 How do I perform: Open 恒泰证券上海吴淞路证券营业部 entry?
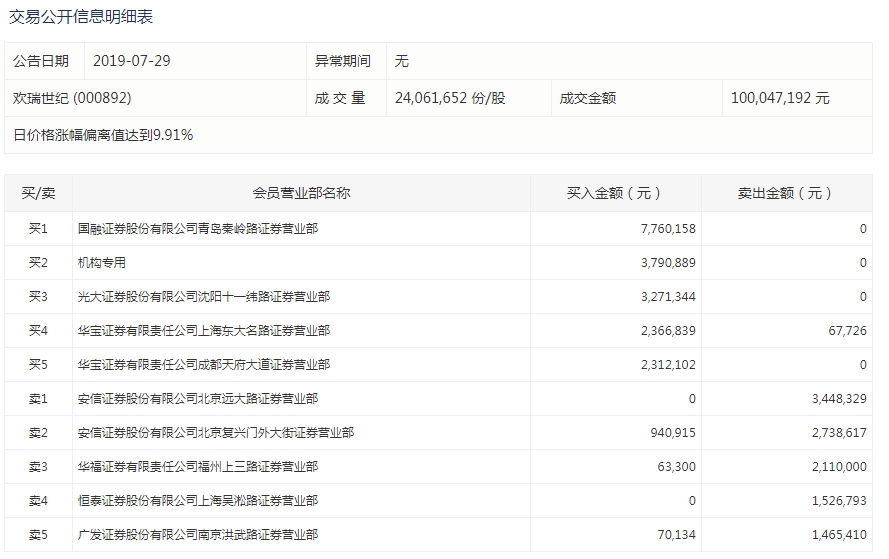[198, 501]
